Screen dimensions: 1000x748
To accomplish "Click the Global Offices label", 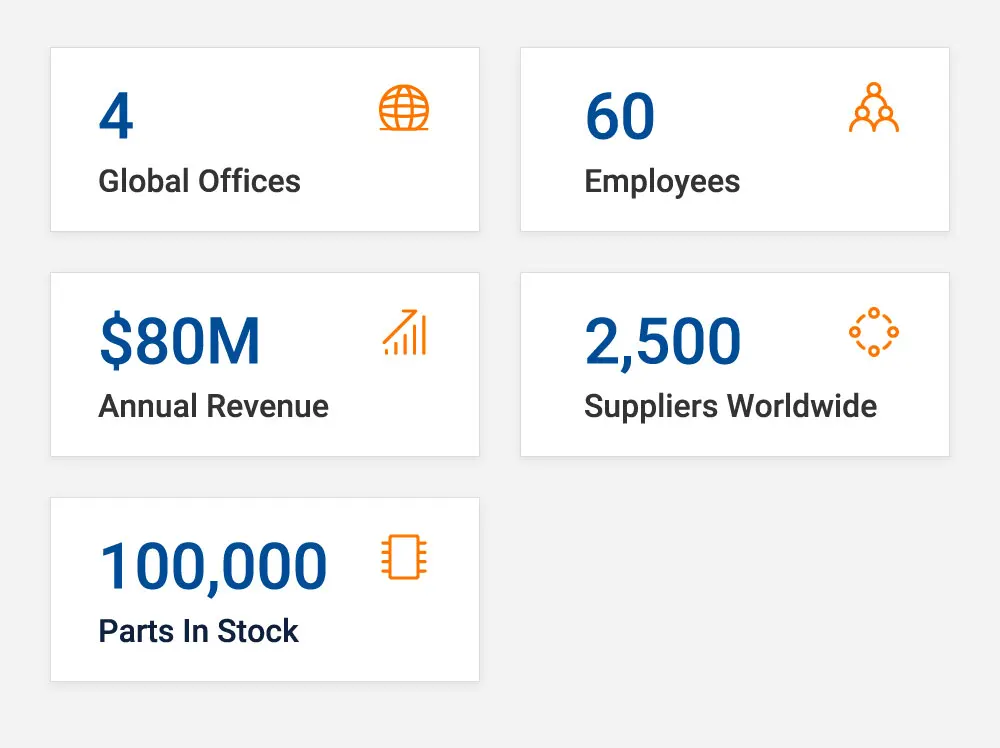I will pyautogui.click(x=200, y=181).
